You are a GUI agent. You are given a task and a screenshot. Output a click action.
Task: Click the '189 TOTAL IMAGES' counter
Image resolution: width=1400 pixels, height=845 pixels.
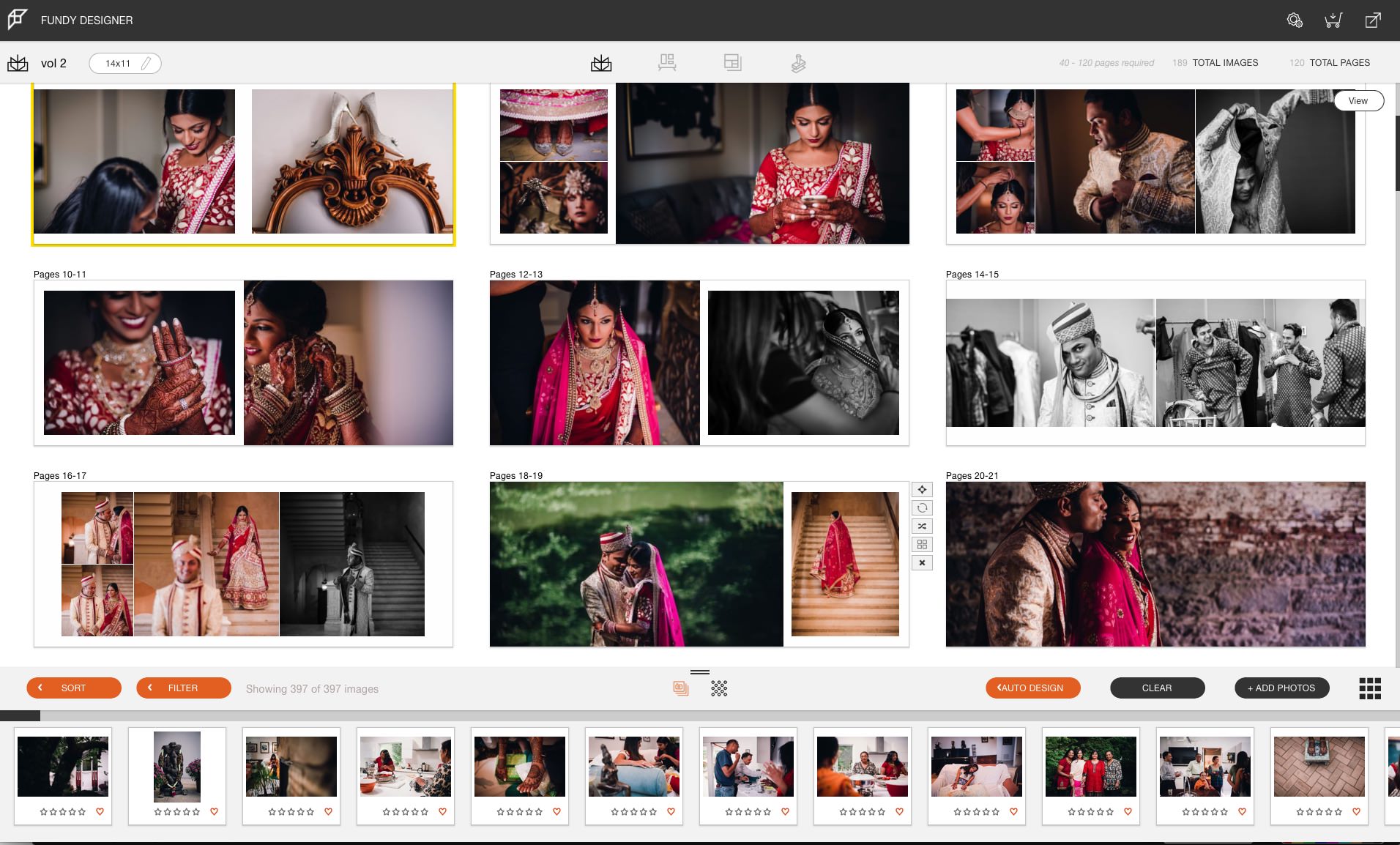click(1215, 63)
